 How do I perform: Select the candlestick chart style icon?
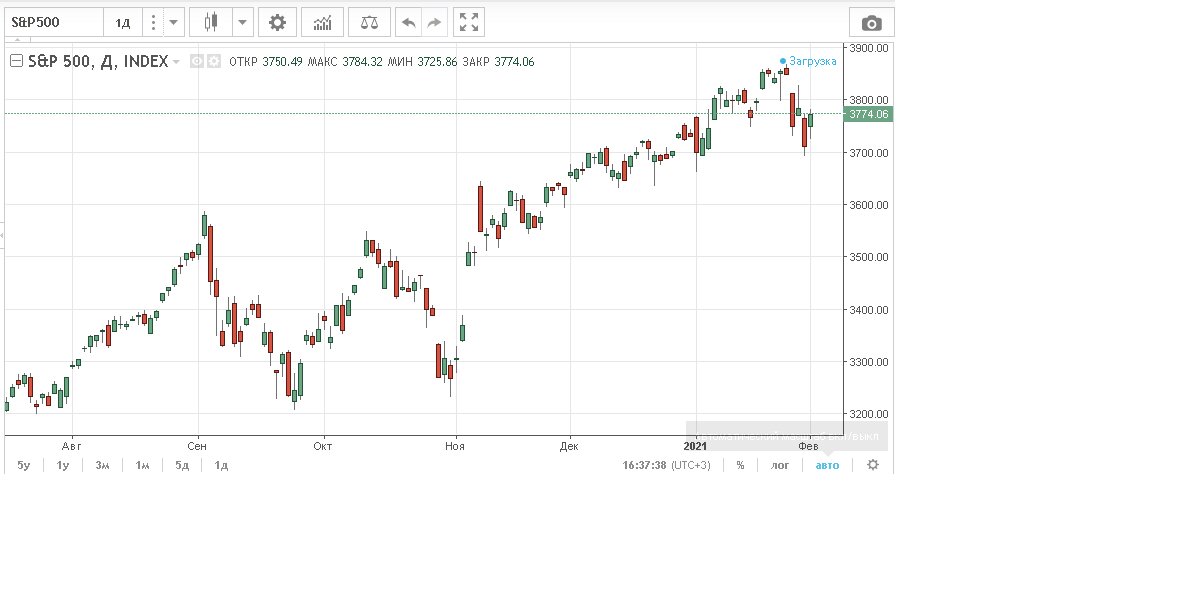pyautogui.click(x=211, y=23)
